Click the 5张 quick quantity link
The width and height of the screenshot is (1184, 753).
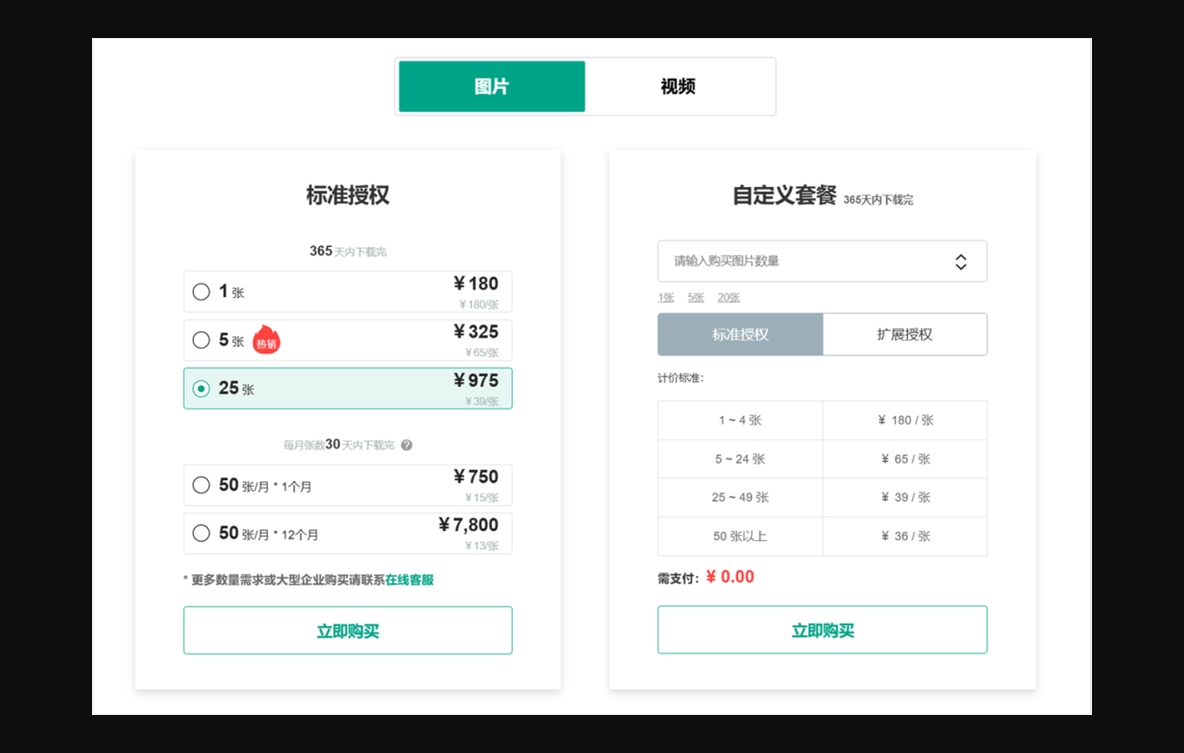coord(695,297)
